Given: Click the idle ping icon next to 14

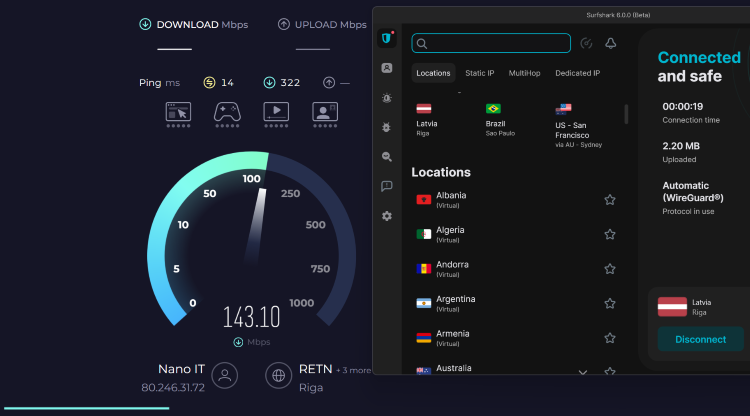Looking at the screenshot, I should point(209,83).
